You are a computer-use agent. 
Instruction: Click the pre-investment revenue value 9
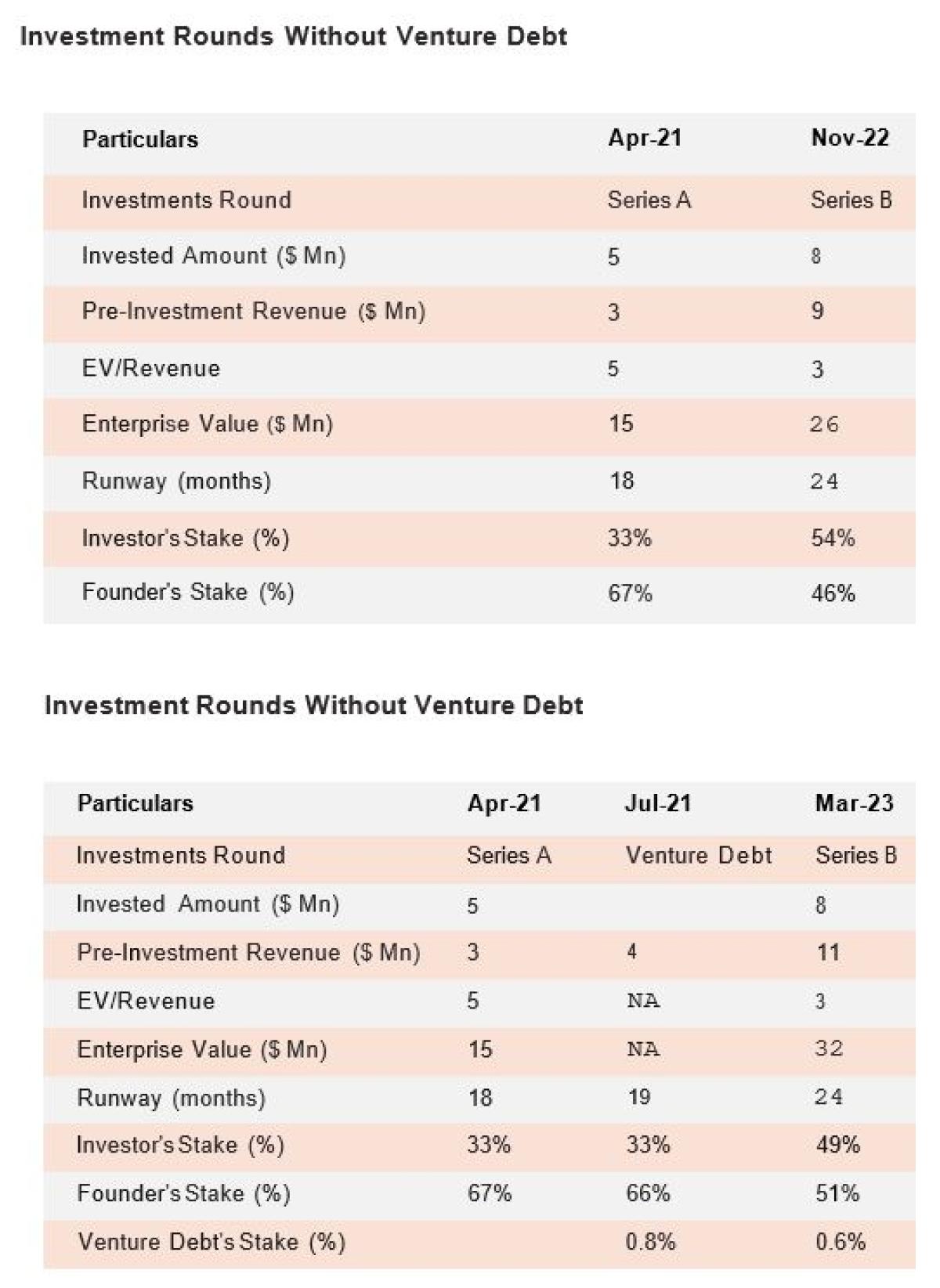pos(817,312)
